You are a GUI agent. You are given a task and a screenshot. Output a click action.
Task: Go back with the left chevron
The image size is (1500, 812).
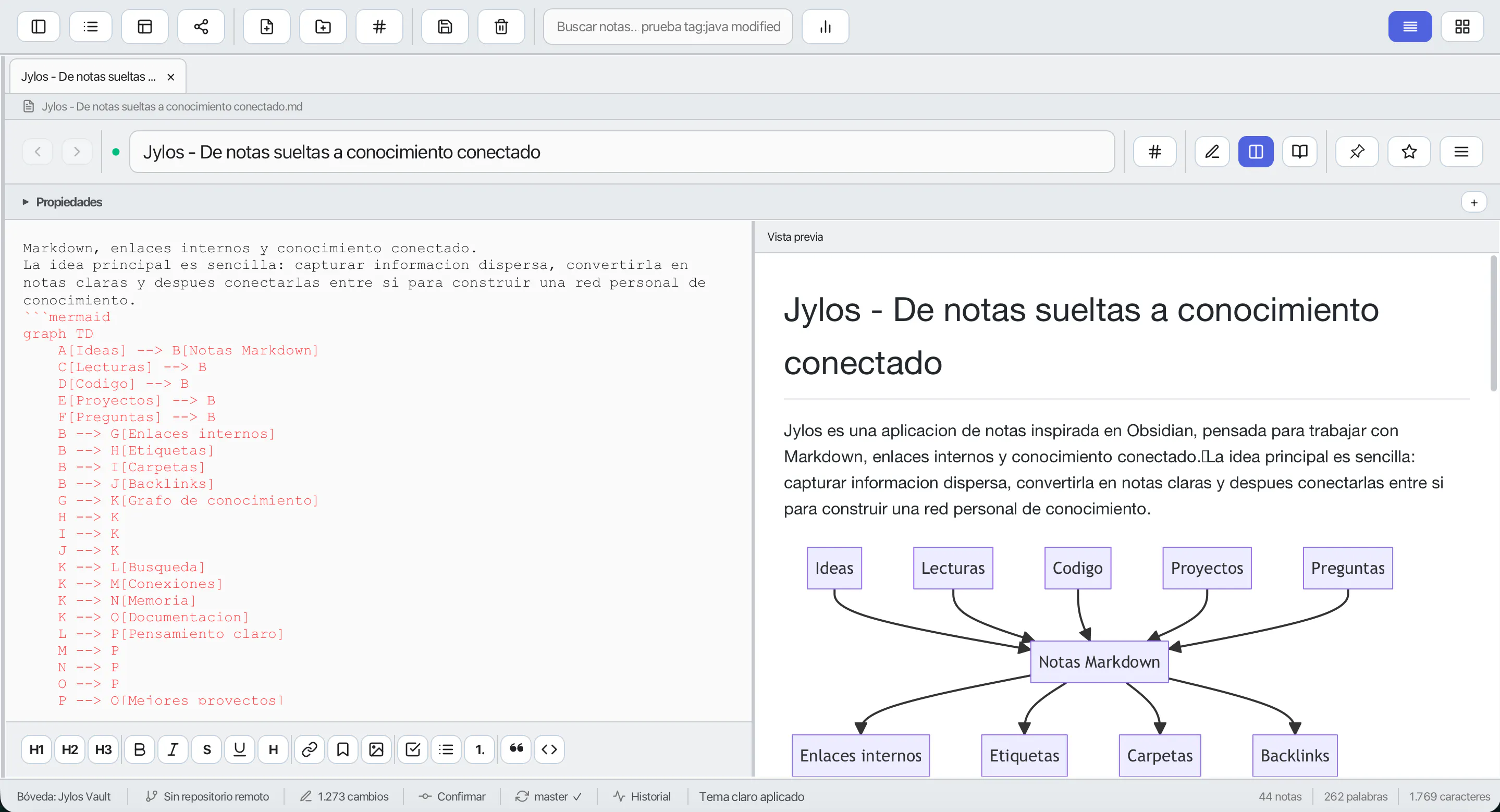pos(38,152)
